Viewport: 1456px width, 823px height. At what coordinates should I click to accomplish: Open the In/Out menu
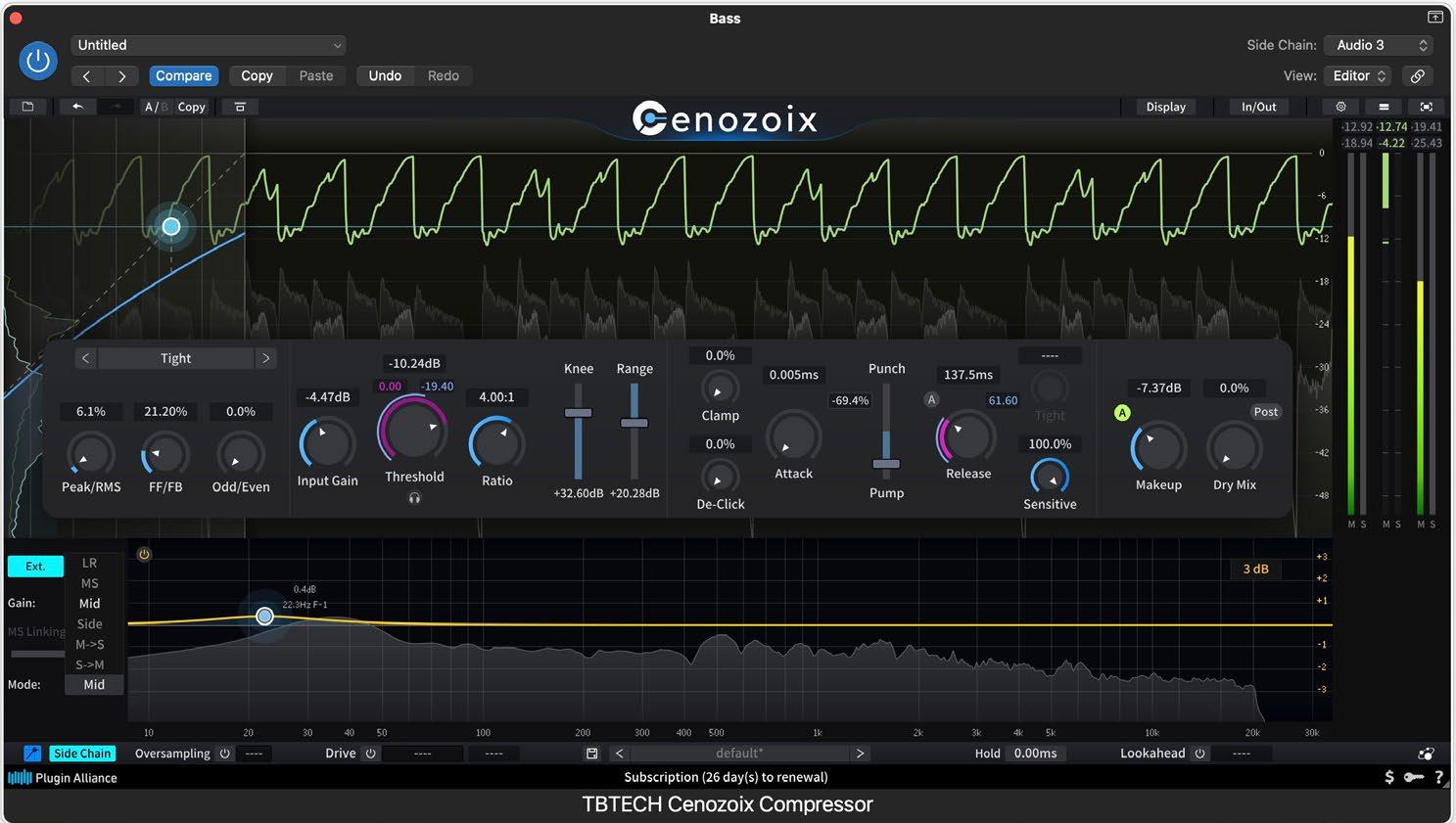click(1258, 107)
